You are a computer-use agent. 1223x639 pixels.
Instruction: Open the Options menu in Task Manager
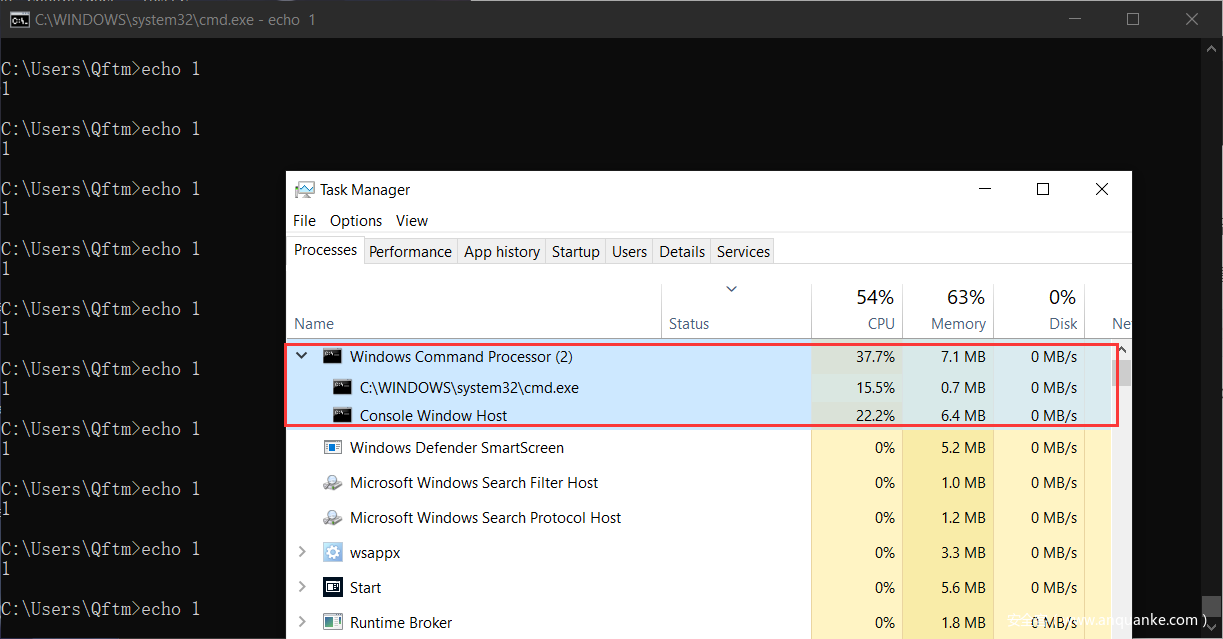point(356,221)
